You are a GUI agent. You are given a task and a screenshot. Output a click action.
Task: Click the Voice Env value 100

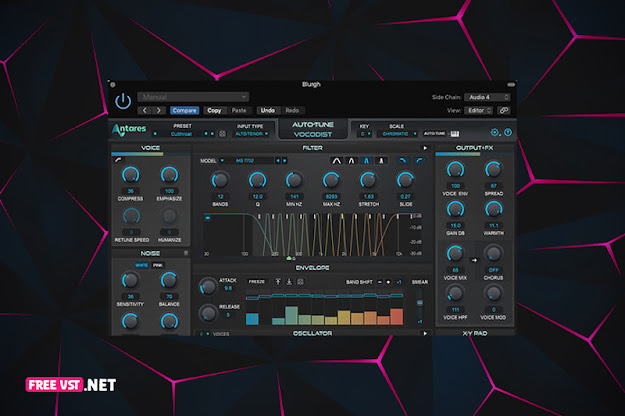[x=455, y=186]
